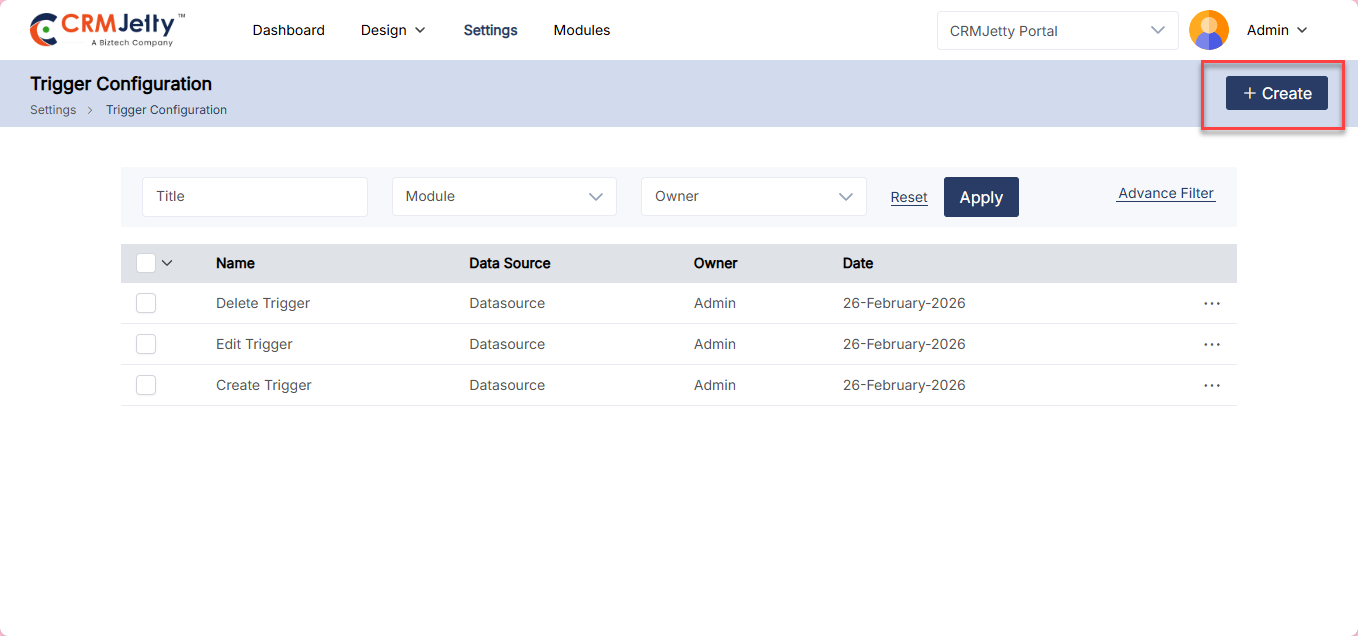1358x636 pixels.
Task: Open three-dot menu for Delete Trigger row
Action: (1211, 303)
